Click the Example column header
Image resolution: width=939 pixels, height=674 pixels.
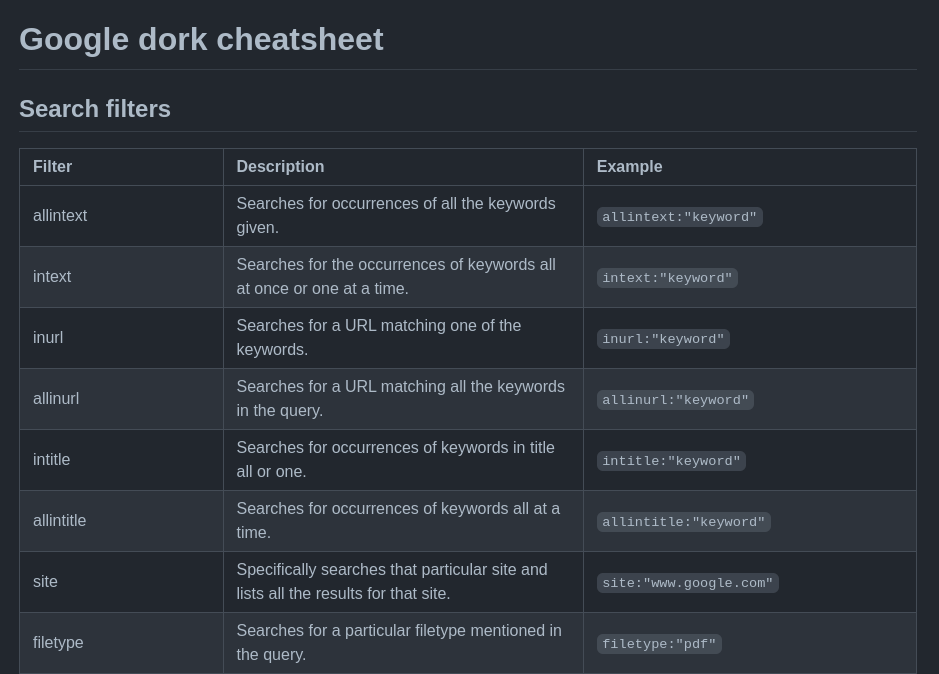pyautogui.click(x=629, y=167)
